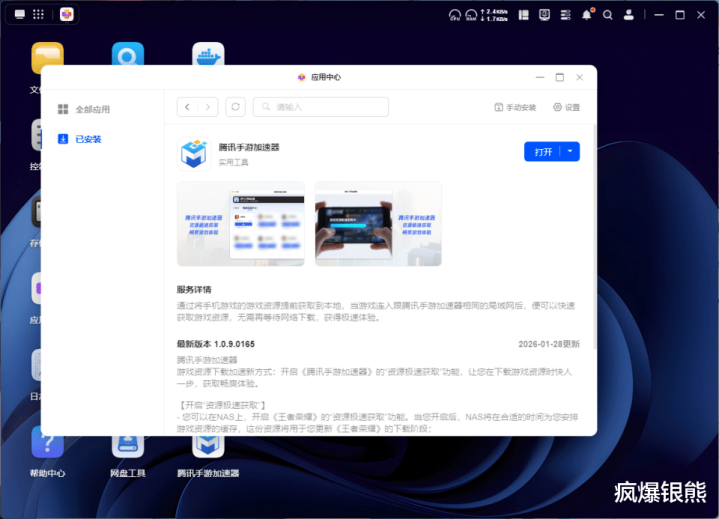The height and width of the screenshot is (519, 719).
Task: Open the monitor display icon in top bar
Action: point(544,15)
